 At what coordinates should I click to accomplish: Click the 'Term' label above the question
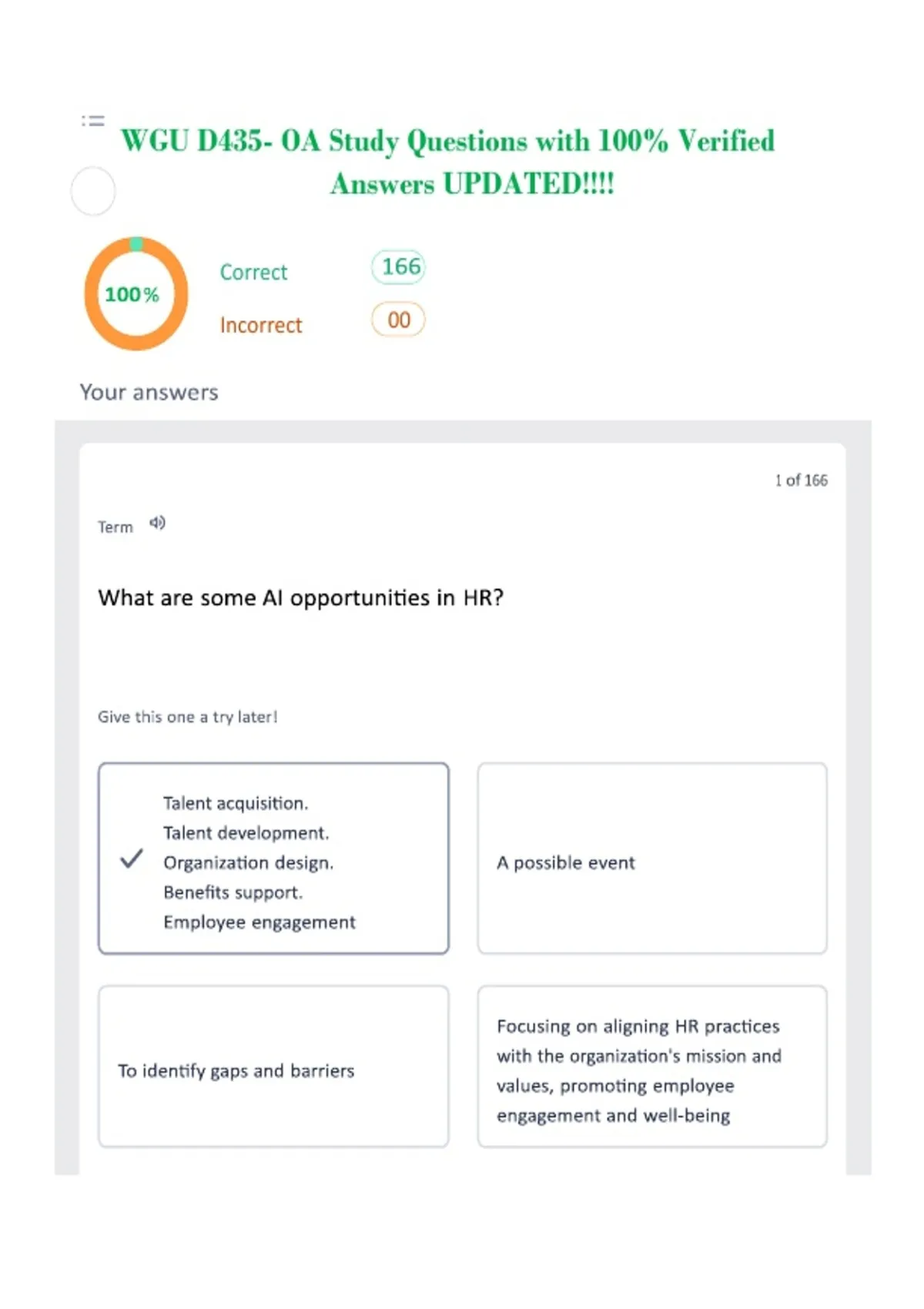(115, 527)
